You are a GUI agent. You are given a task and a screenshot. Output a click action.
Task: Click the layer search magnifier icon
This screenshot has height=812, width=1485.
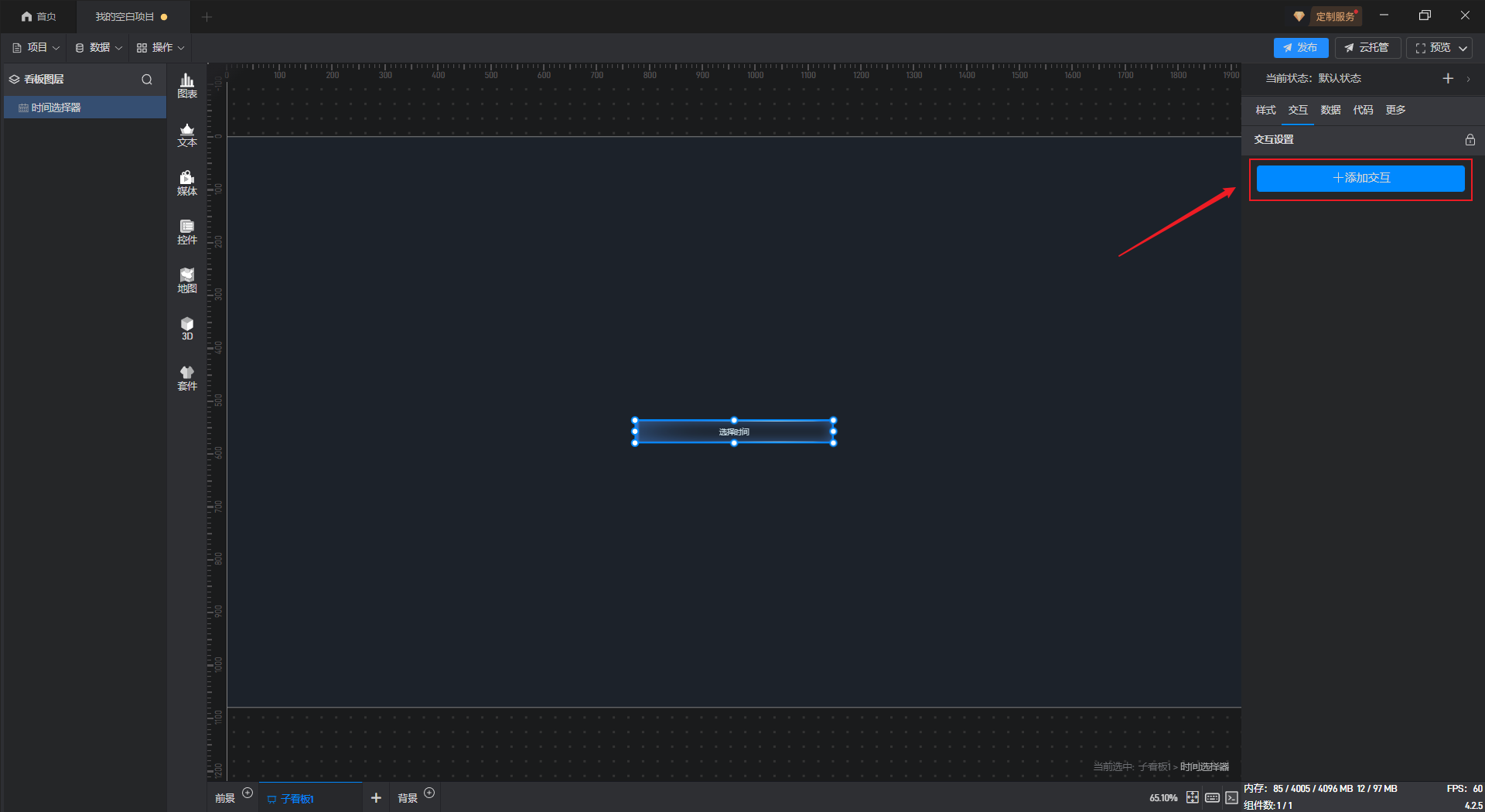coord(147,80)
